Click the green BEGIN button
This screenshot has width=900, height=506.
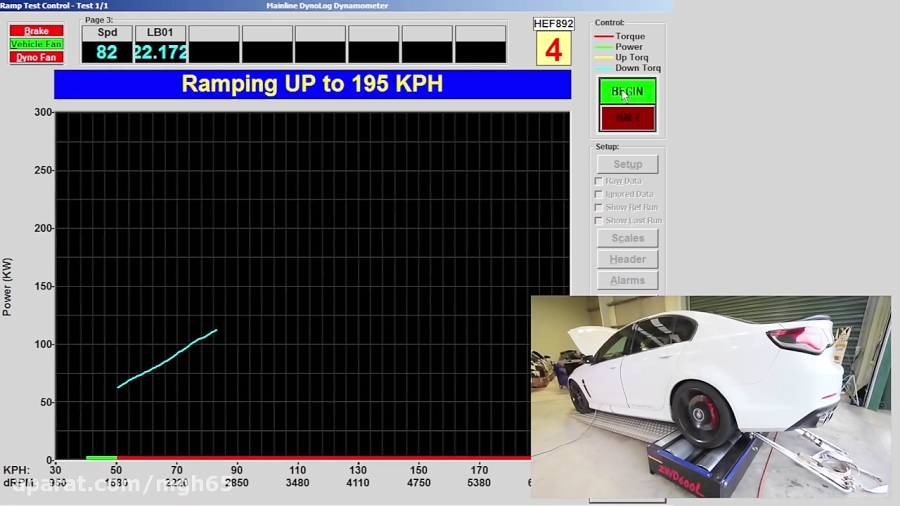click(627, 92)
